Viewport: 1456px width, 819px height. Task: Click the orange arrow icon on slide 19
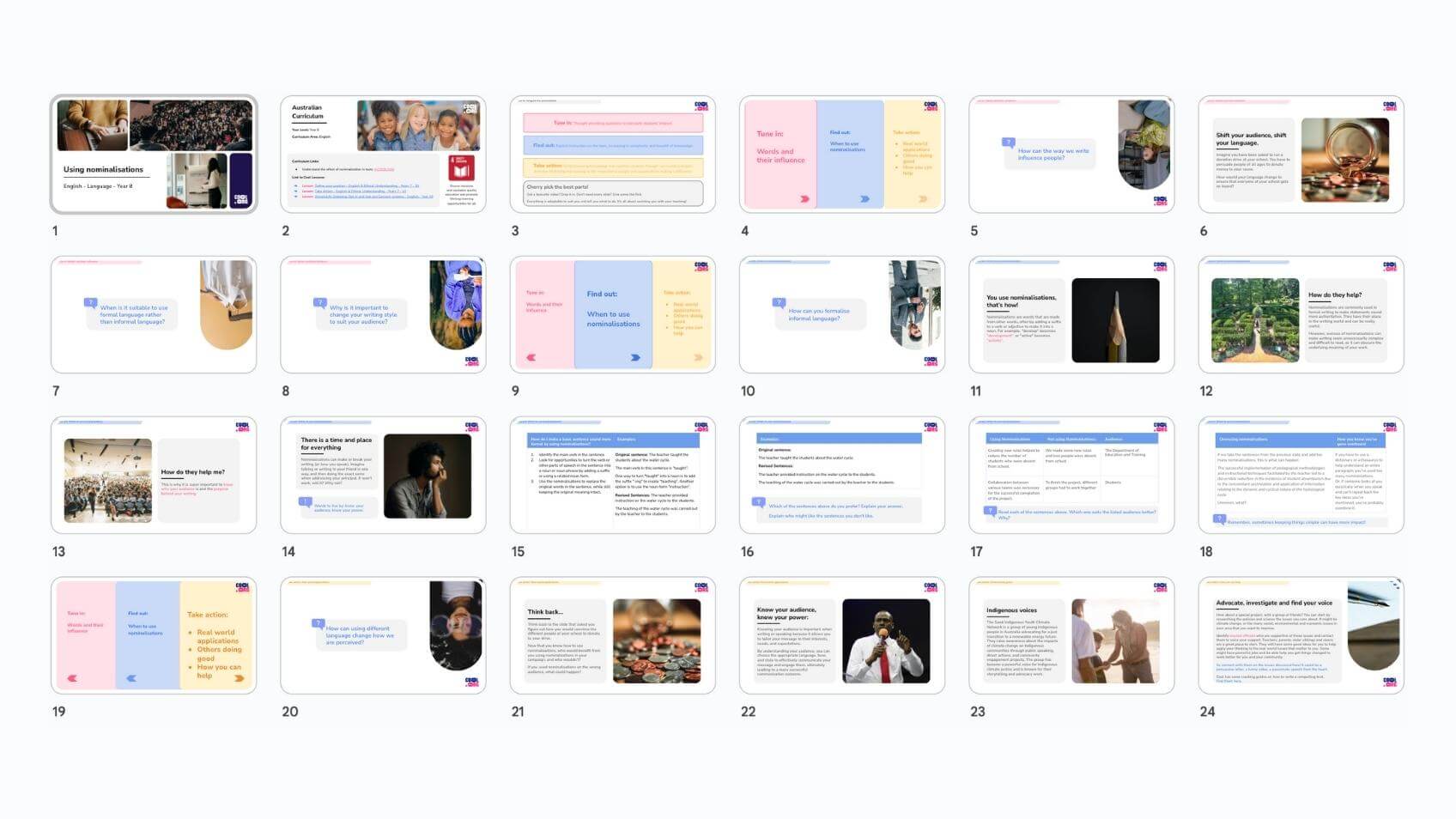[x=239, y=678]
